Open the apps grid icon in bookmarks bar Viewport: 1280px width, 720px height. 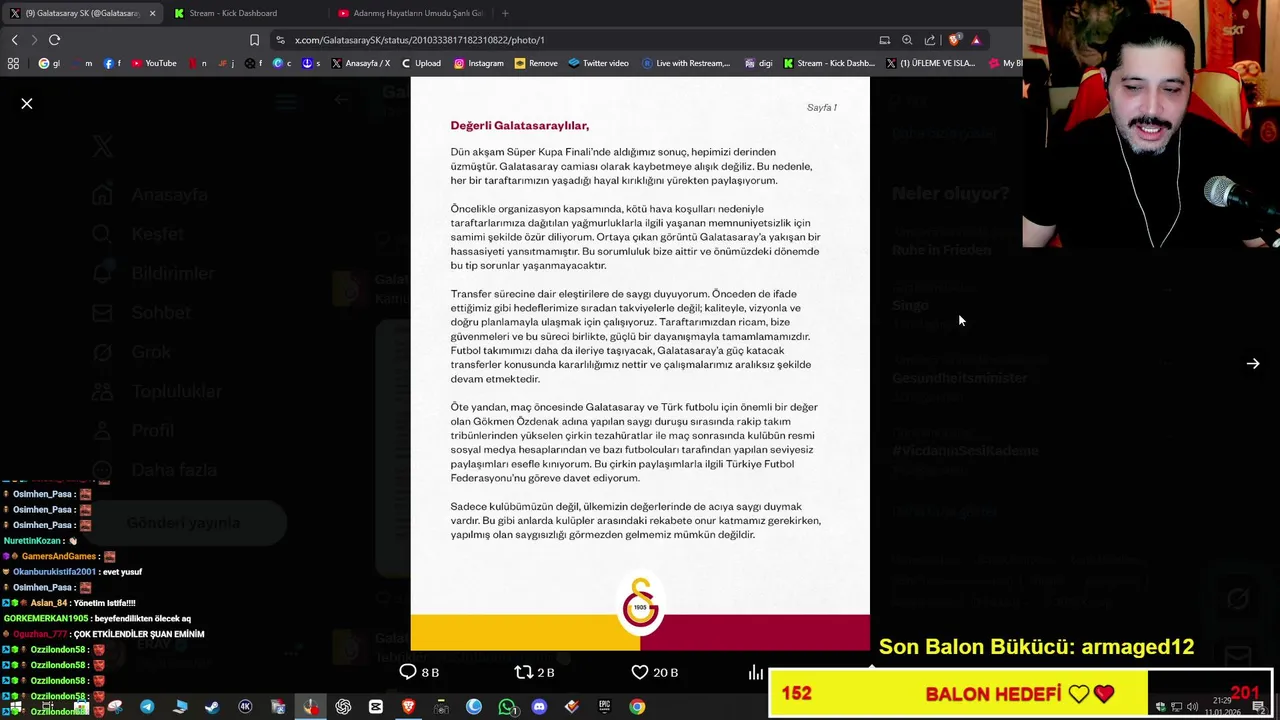(x=13, y=63)
